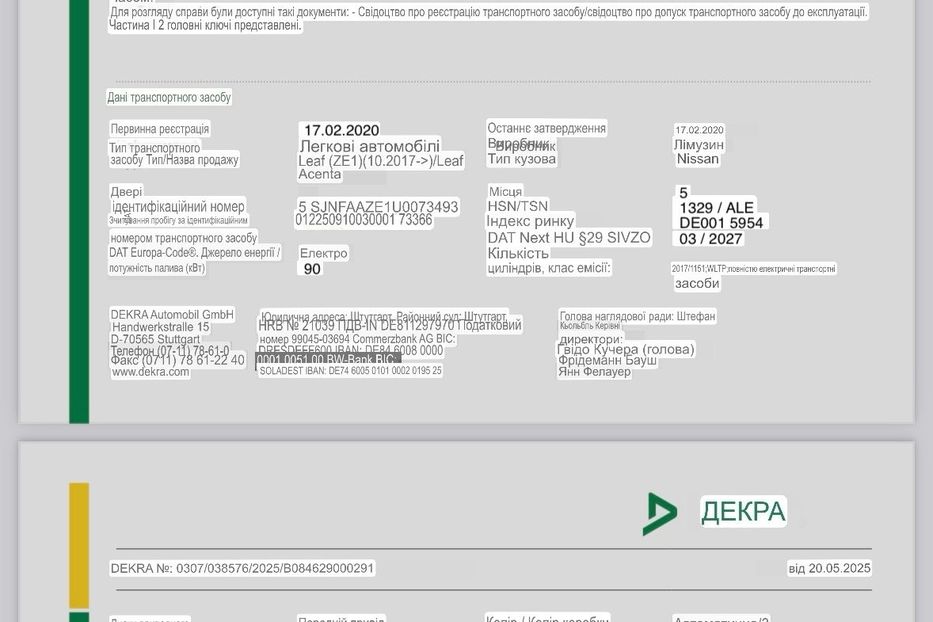
Task: Click the code "01225091003000173366"
Action: coord(364,220)
